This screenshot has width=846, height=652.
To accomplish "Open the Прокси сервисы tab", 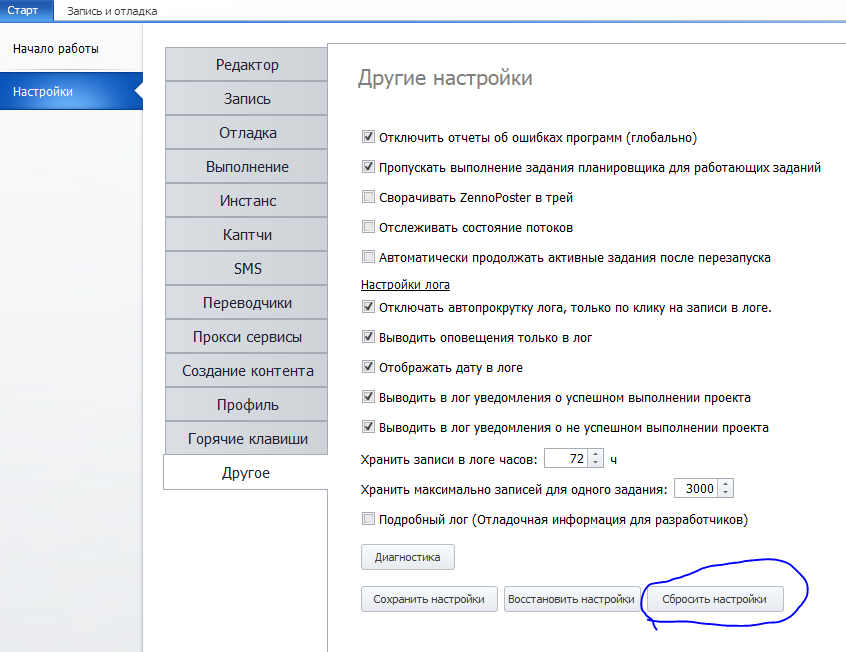I will click(247, 337).
